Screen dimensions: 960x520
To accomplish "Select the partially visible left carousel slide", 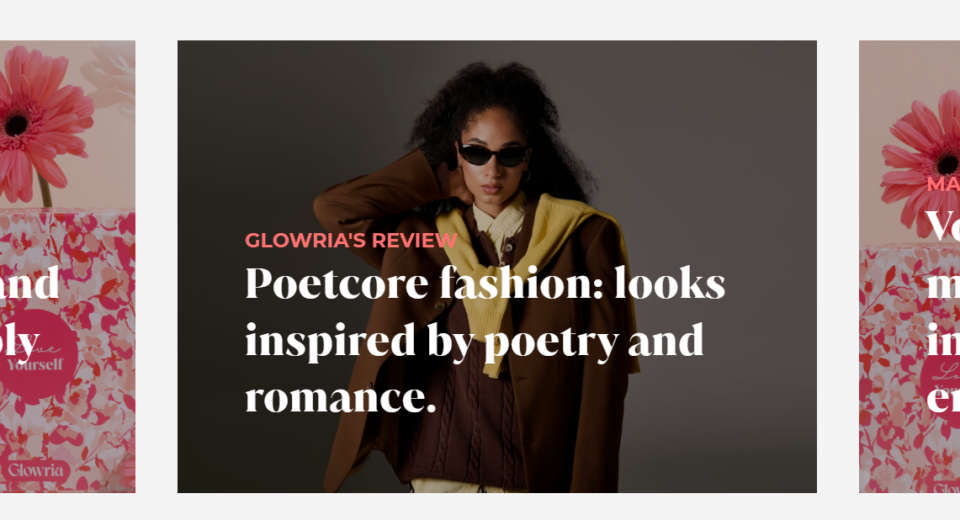I will click(x=67, y=266).
